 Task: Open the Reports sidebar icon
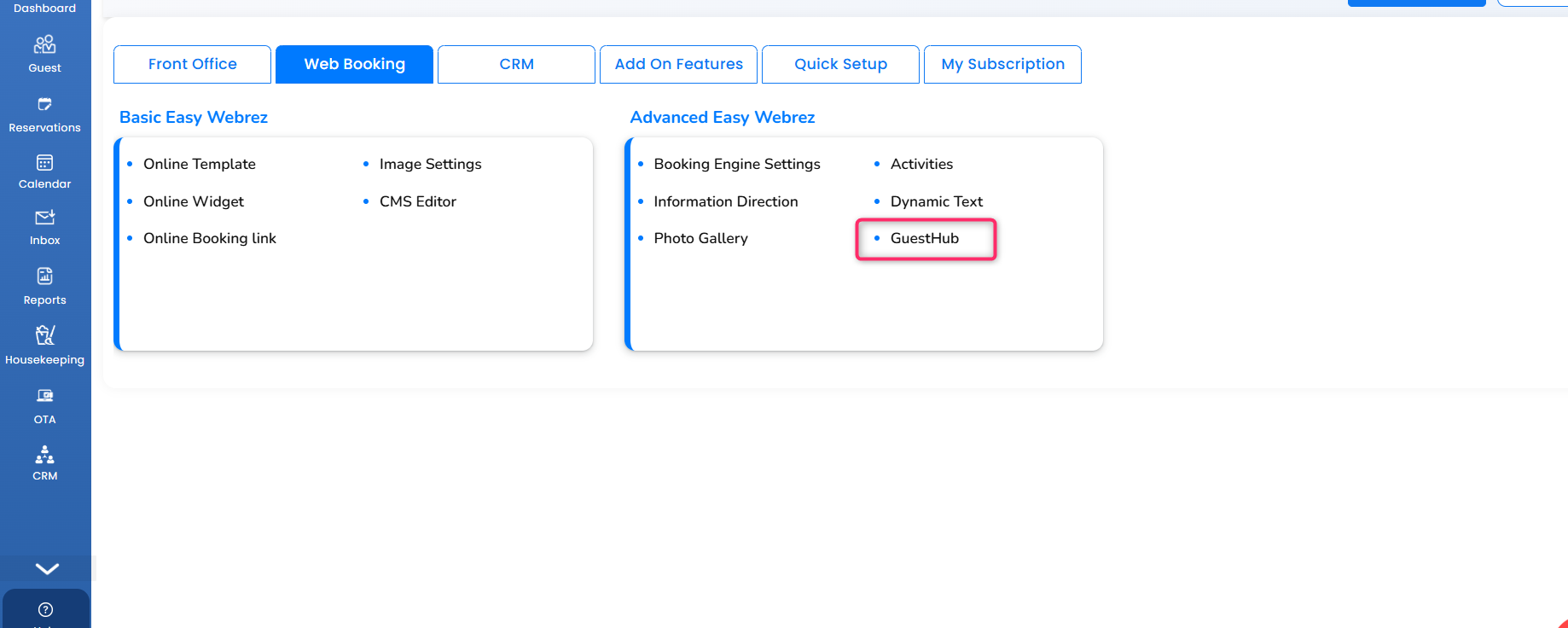click(x=44, y=276)
